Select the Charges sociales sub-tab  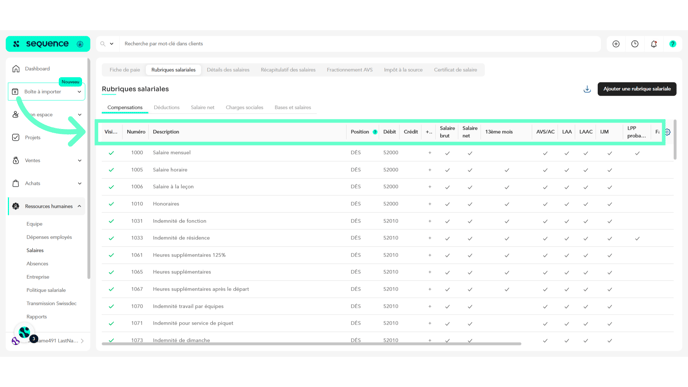pos(244,108)
